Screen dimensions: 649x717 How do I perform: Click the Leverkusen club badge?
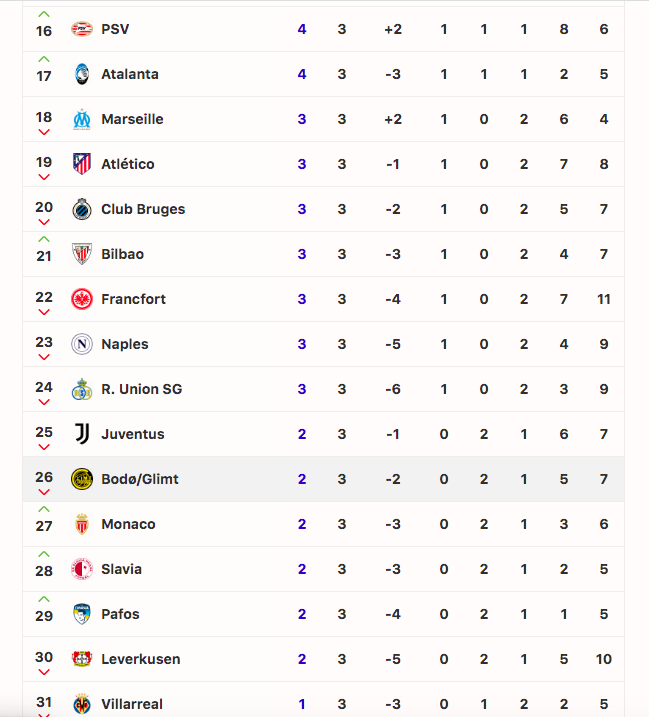click(x=82, y=659)
